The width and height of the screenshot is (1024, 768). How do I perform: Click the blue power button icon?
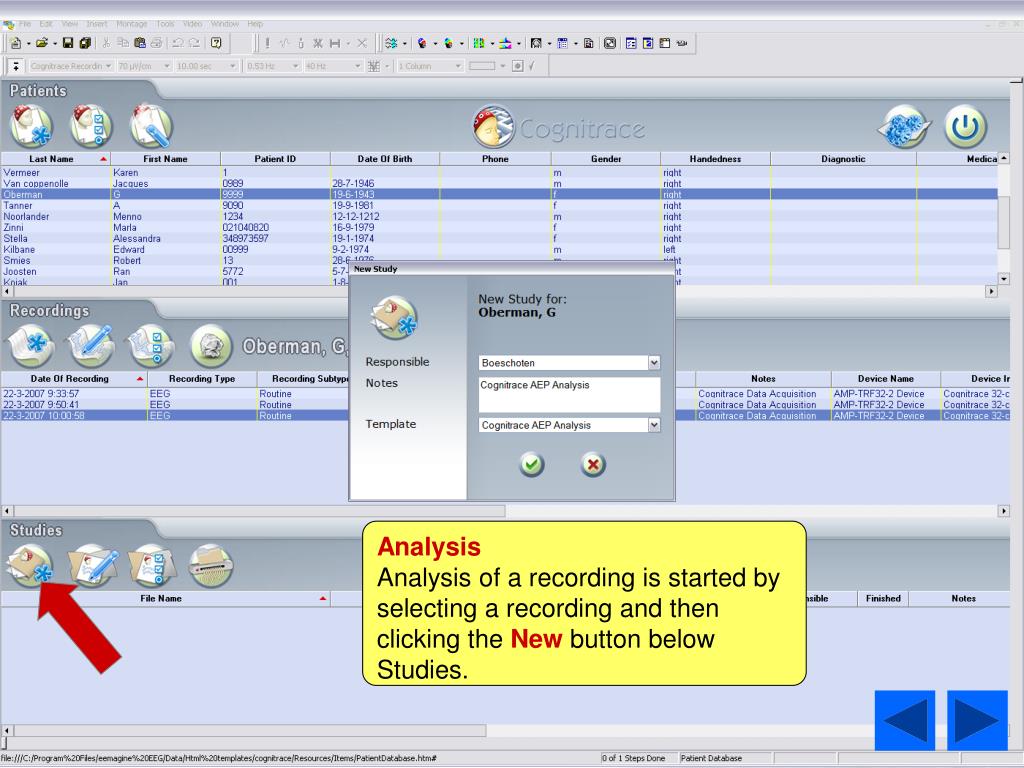pos(965,127)
